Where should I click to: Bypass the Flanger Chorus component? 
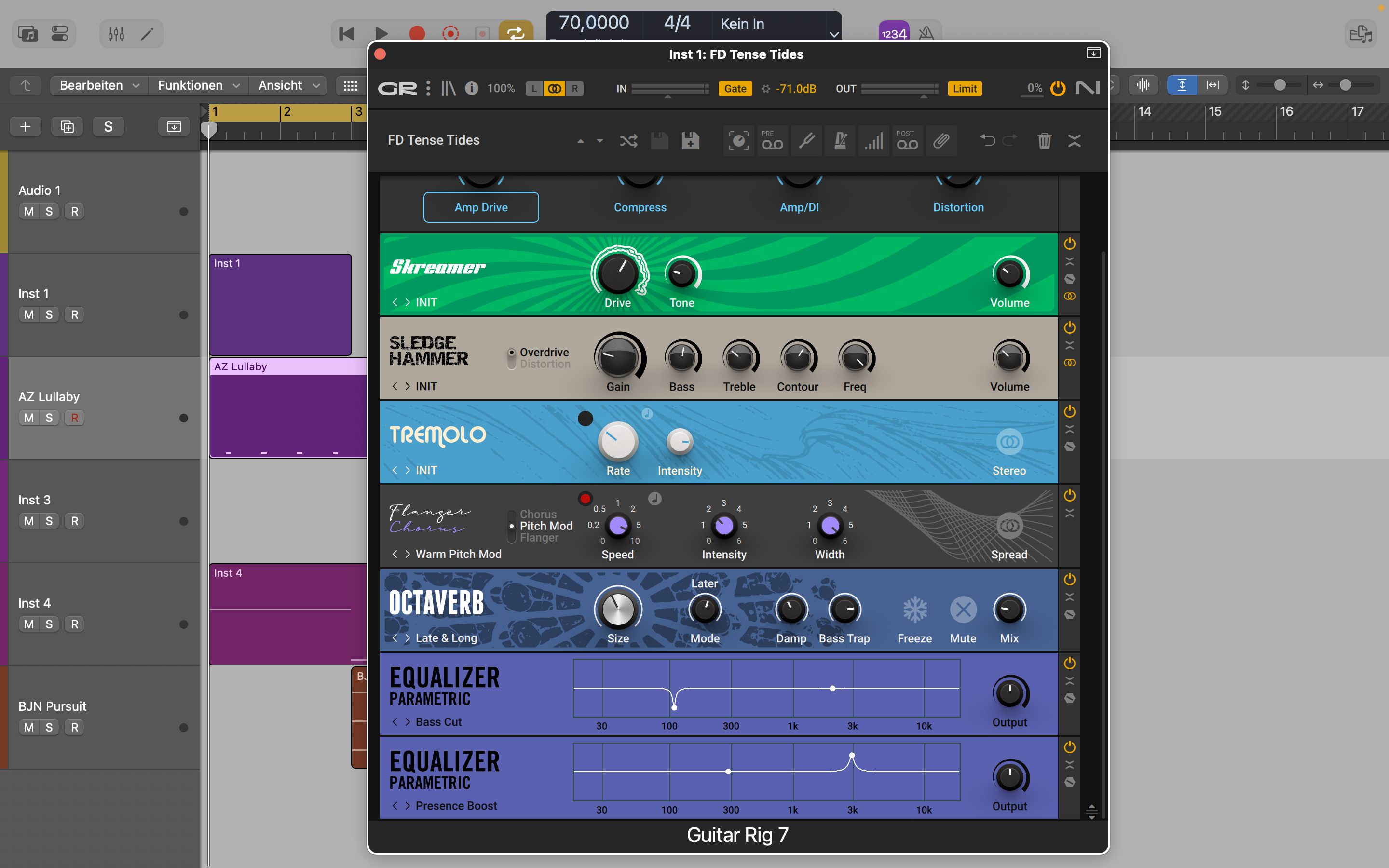tap(1069, 495)
